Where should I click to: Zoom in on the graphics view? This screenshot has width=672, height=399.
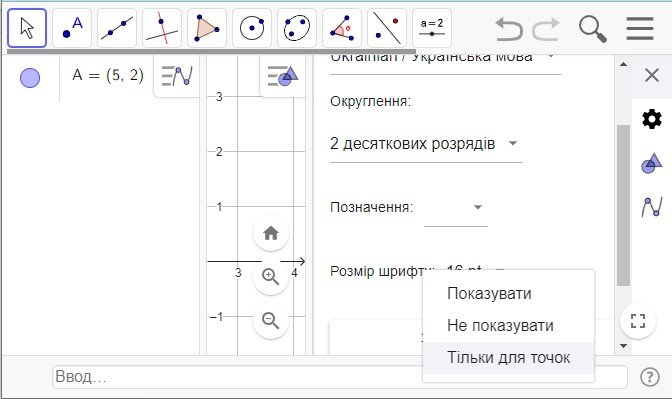271,276
